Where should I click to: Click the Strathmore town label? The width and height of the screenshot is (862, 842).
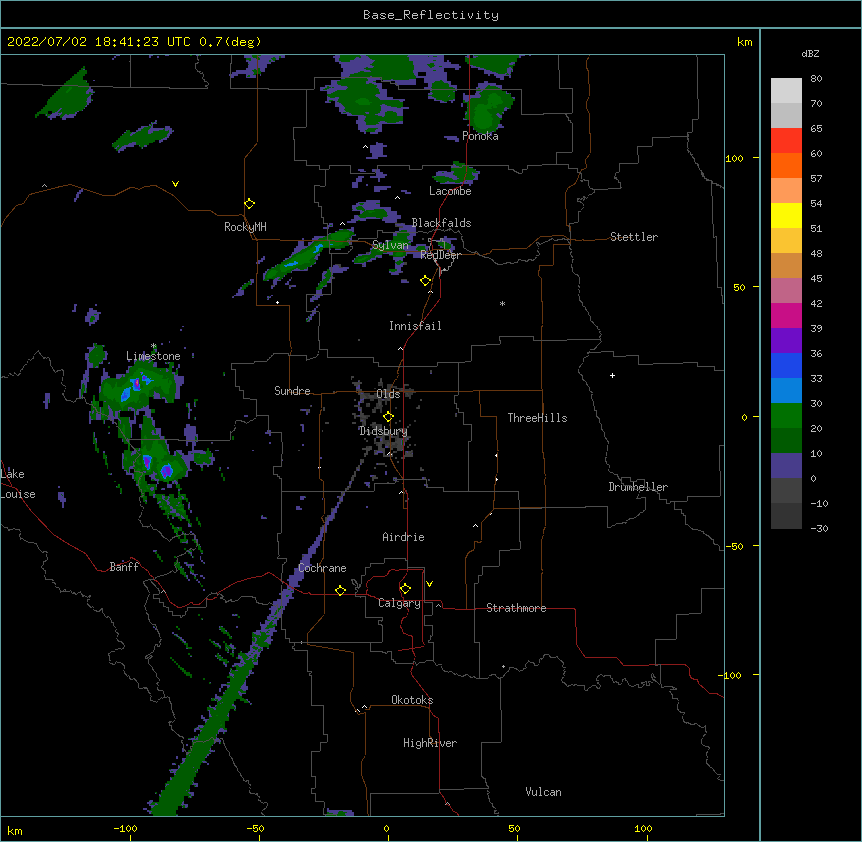pos(516,608)
